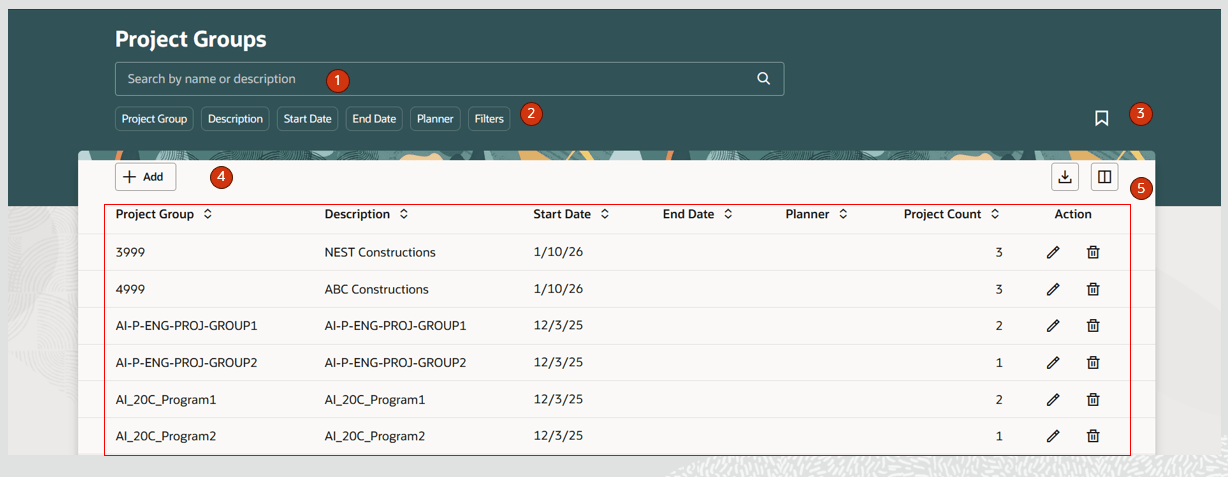Edit the AI-P-ENG-PROJ-GROUP1 row
Image resolution: width=1228 pixels, height=477 pixels.
pyautogui.click(x=1053, y=325)
